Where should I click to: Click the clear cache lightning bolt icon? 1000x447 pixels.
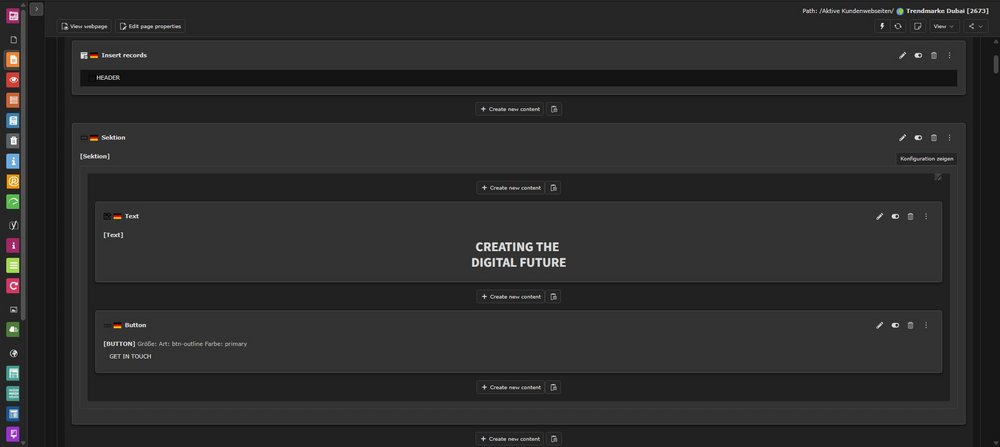[x=882, y=26]
